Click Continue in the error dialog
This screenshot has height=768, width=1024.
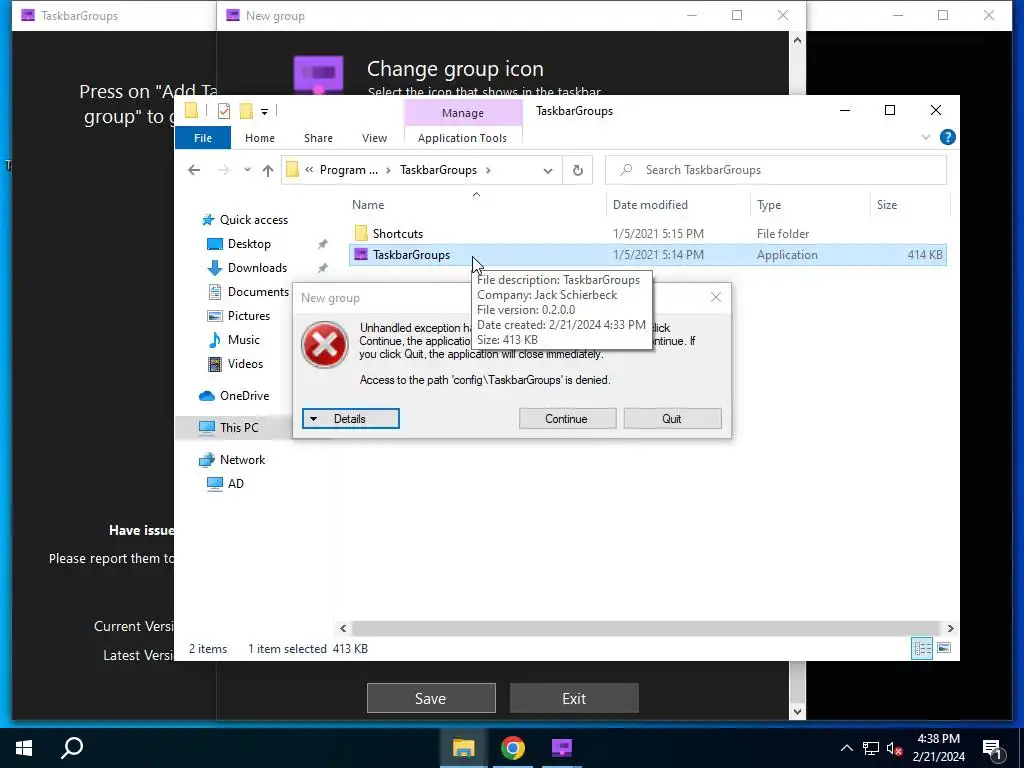(x=567, y=419)
